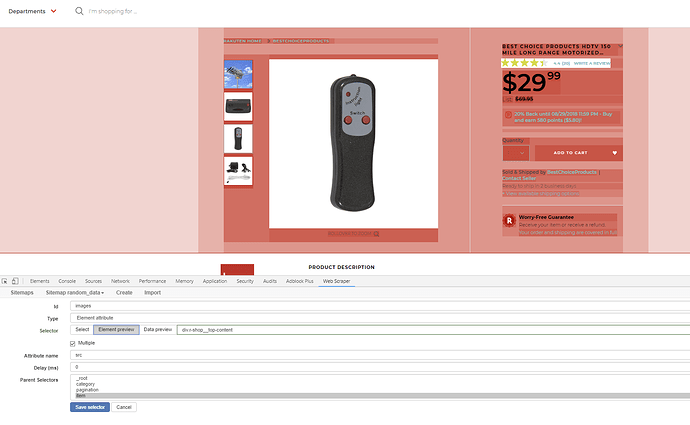This screenshot has width=690, height=425.
Task: Switch to the Network tab in DevTools
Action: tap(120, 282)
